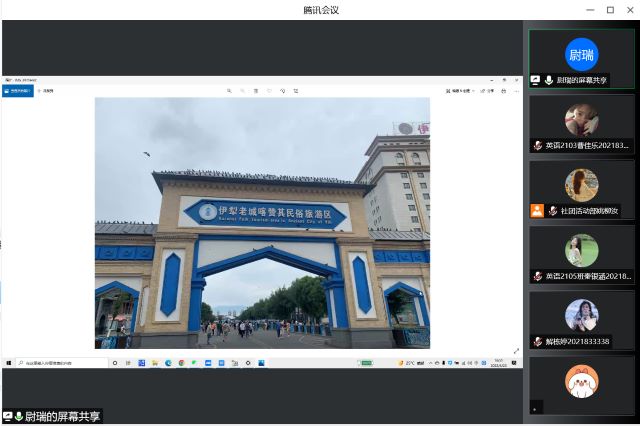Viewport: 640px width, 426px height.
Task: Maximize the 腾讯会议 window
Action: [610, 10]
